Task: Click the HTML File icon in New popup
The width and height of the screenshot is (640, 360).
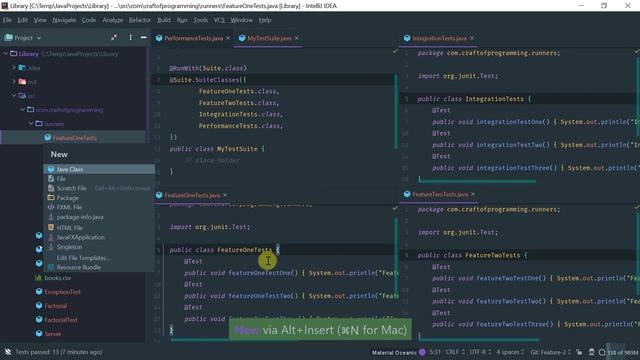Action: 51,228
